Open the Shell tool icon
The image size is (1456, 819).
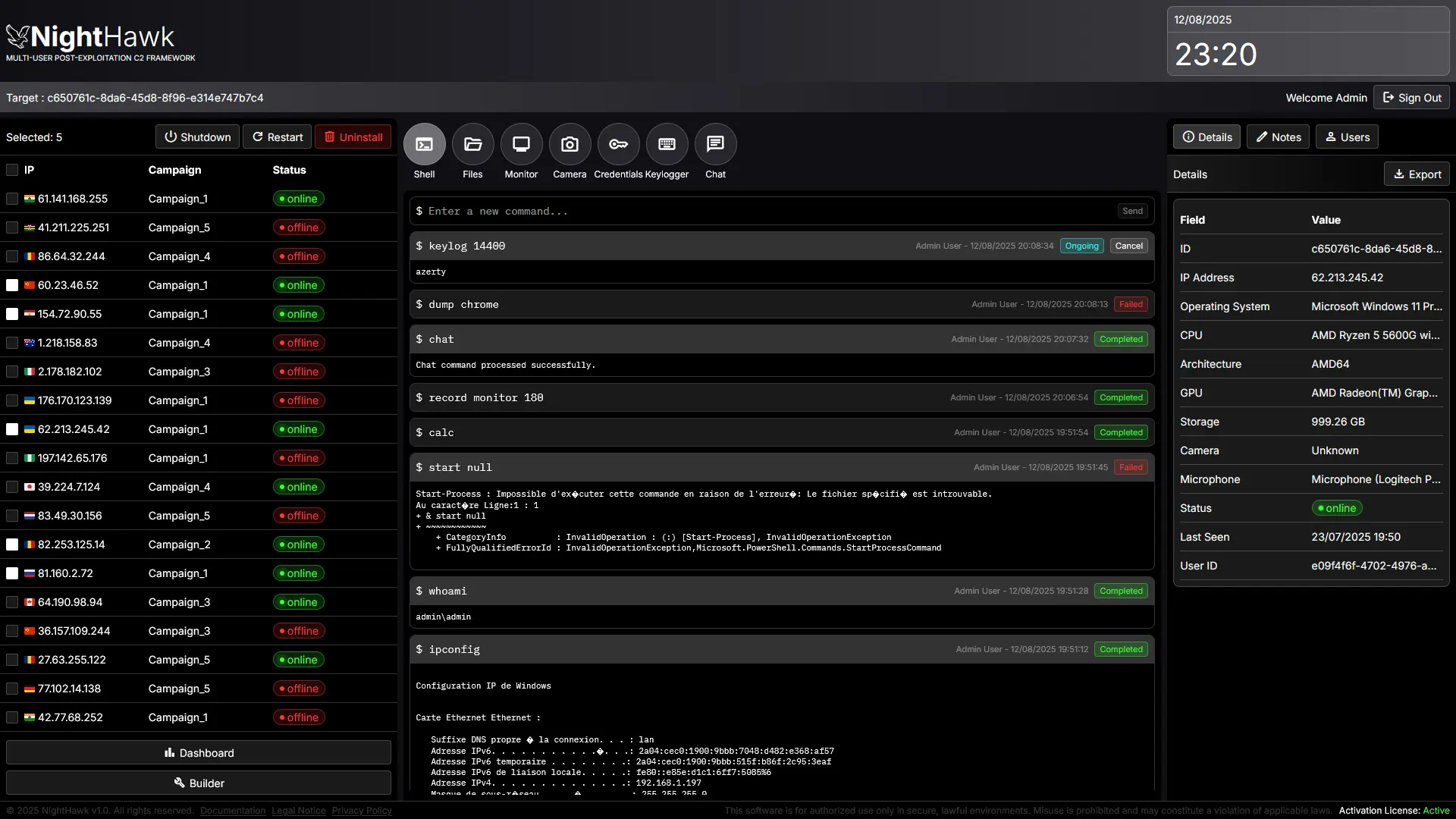coord(424,144)
